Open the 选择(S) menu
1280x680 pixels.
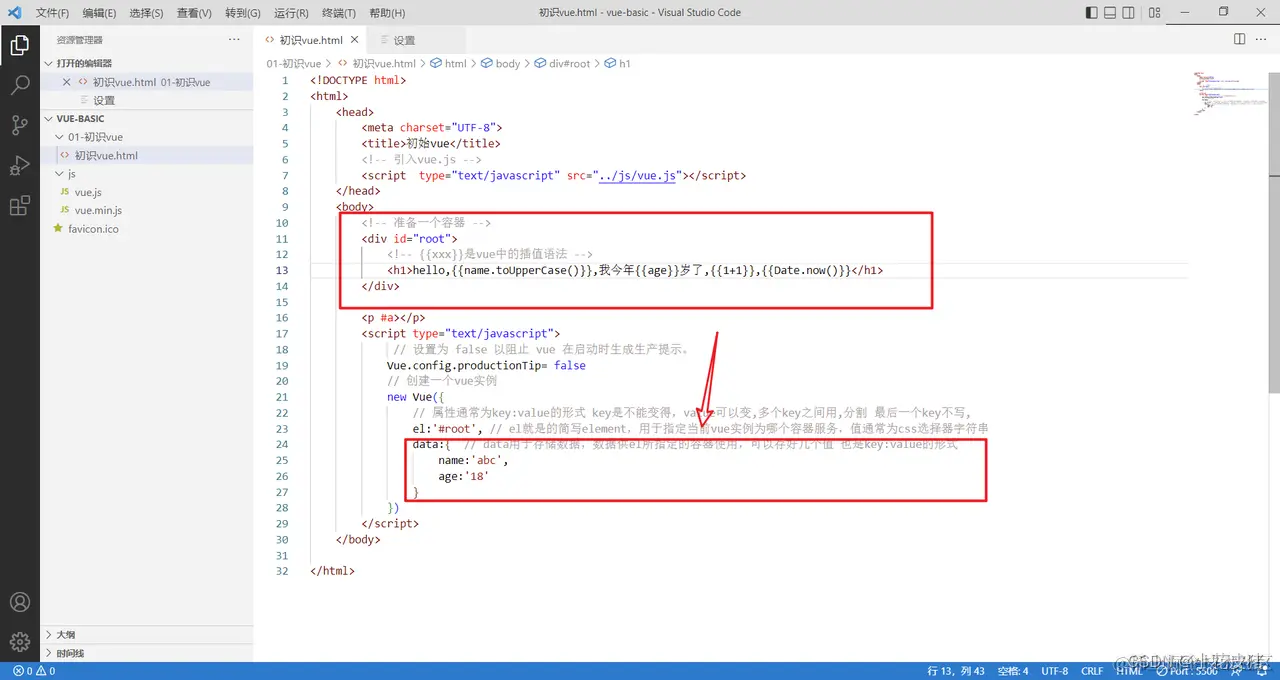(x=146, y=13)
